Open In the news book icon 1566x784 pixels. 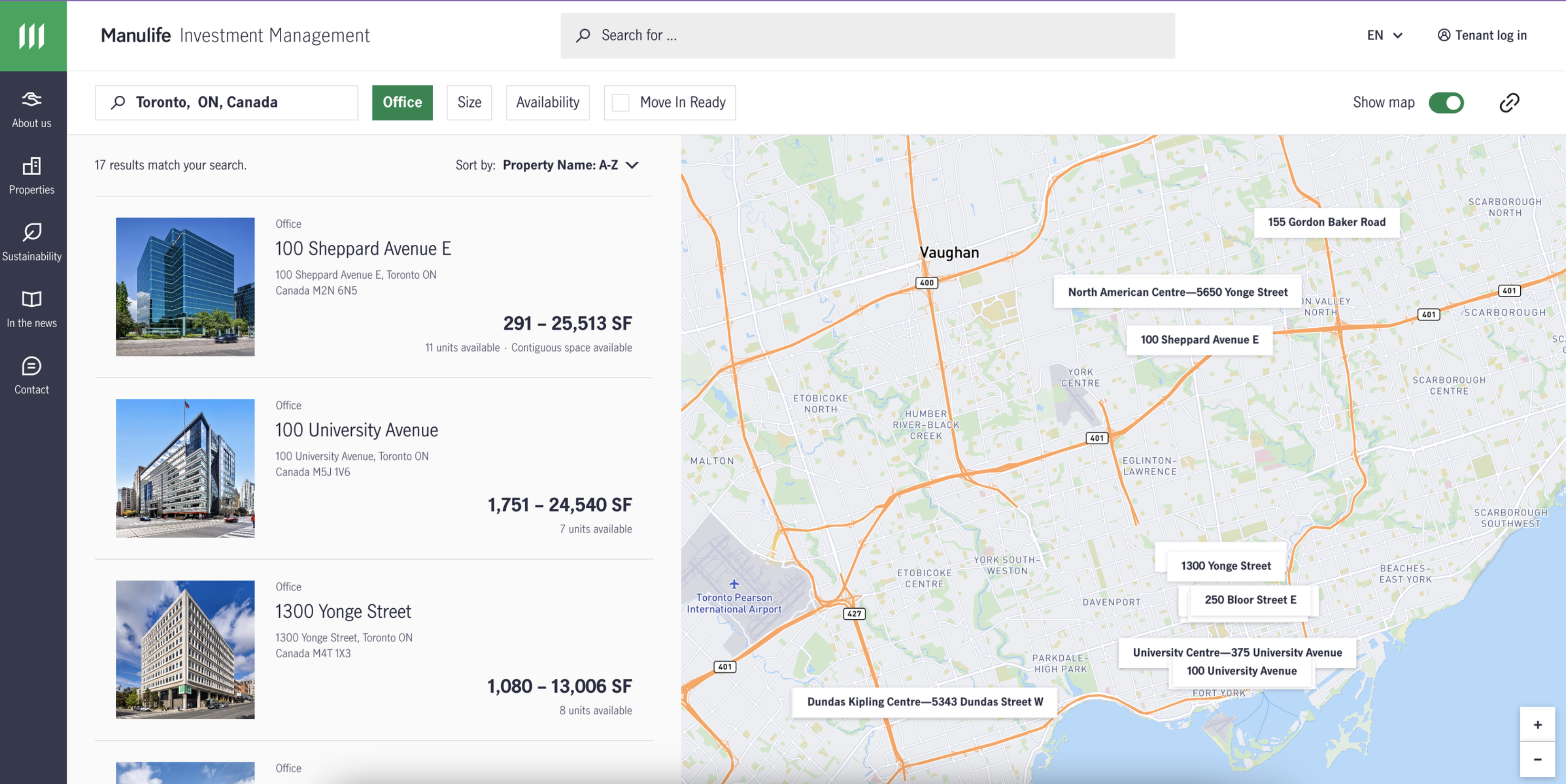coord(31,299)
